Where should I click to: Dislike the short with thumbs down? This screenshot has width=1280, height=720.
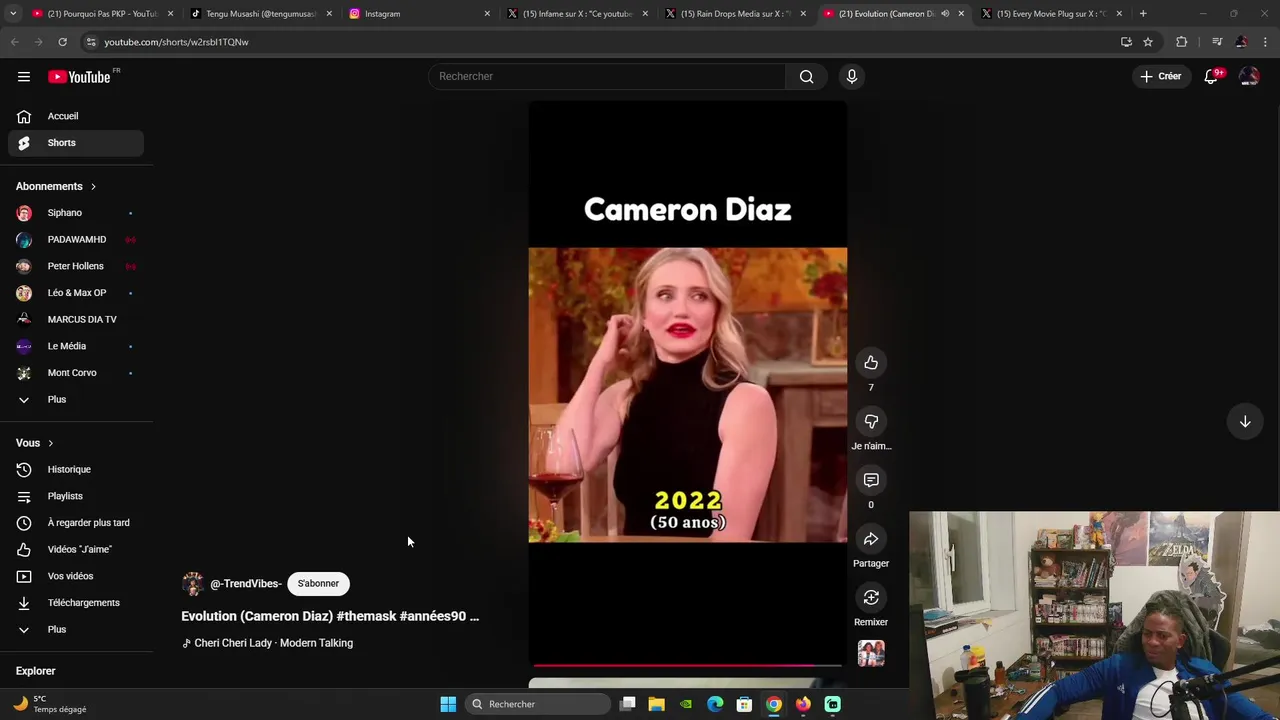click(x=871, y=422)
